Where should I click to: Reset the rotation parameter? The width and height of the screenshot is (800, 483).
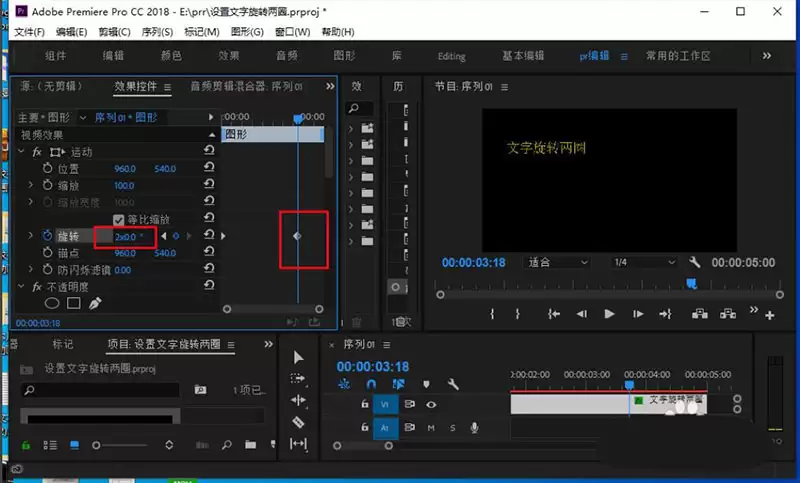pos(209,236)
